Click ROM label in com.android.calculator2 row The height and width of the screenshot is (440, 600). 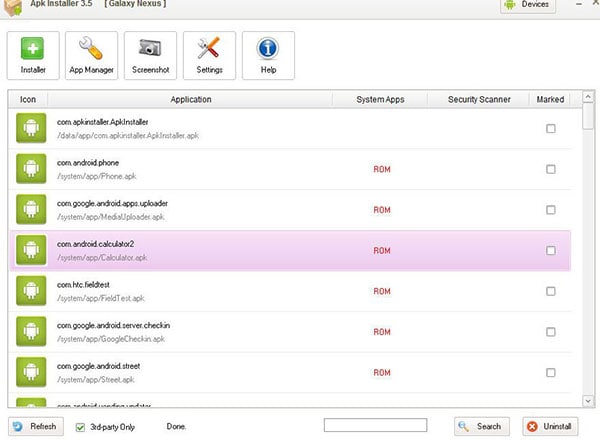click(382, 251)
